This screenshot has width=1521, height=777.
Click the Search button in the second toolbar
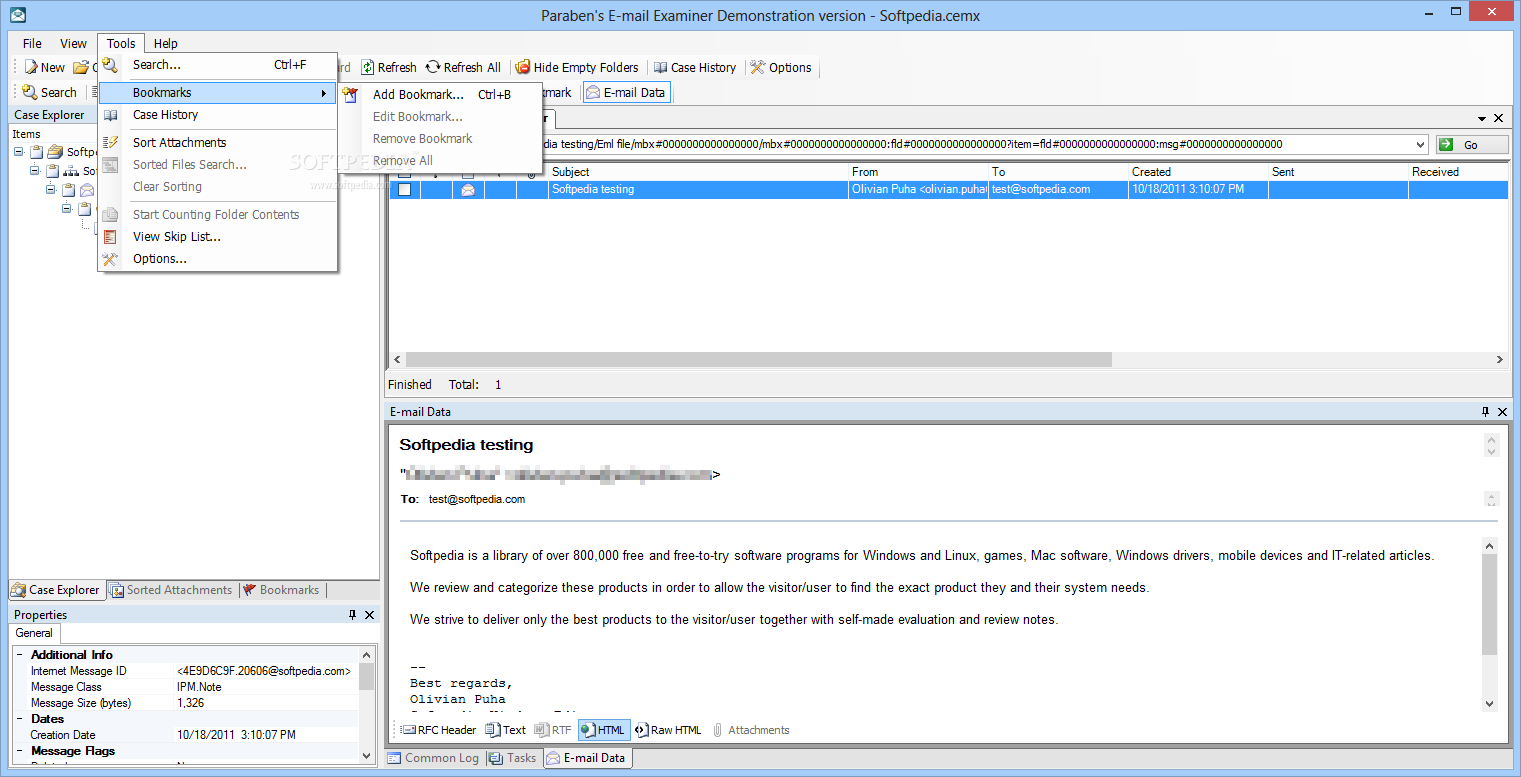point(49,93)
